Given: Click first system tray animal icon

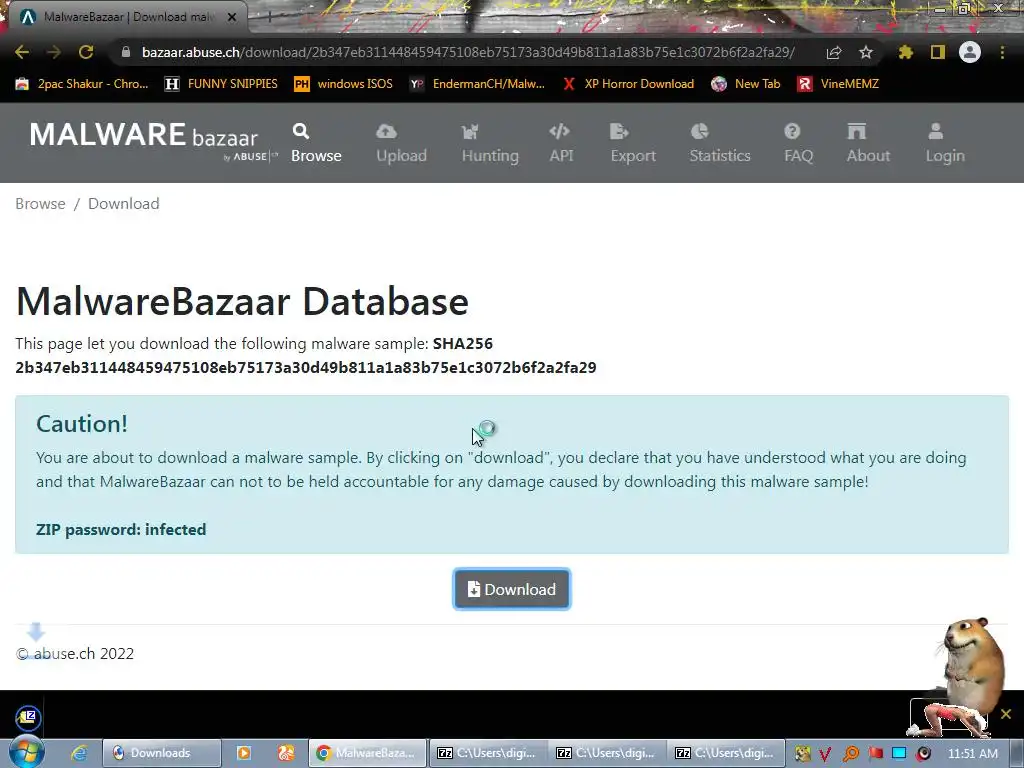Looking at the screenshot, I should click(x=802, y=754).
